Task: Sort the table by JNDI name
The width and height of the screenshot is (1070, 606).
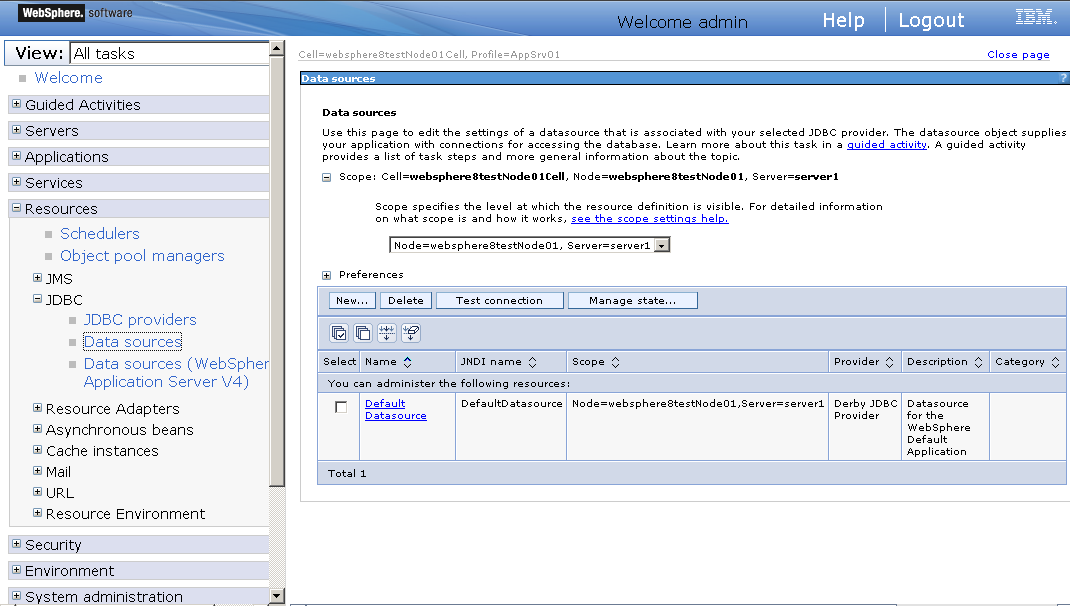Action: (x=532, y=361)
